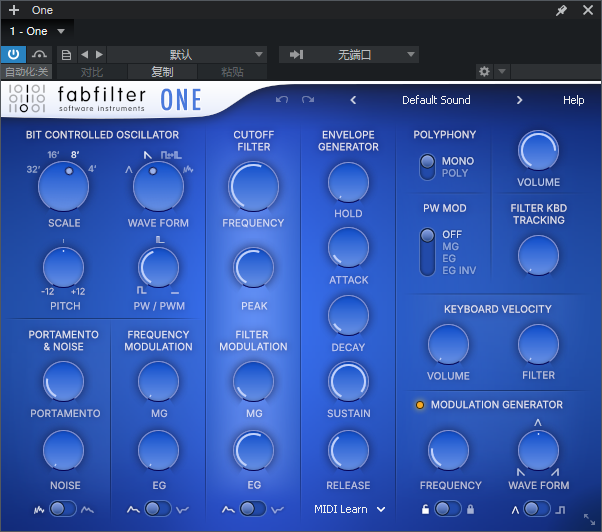Click the orange Modulation Generator indicator

[420, 405]
